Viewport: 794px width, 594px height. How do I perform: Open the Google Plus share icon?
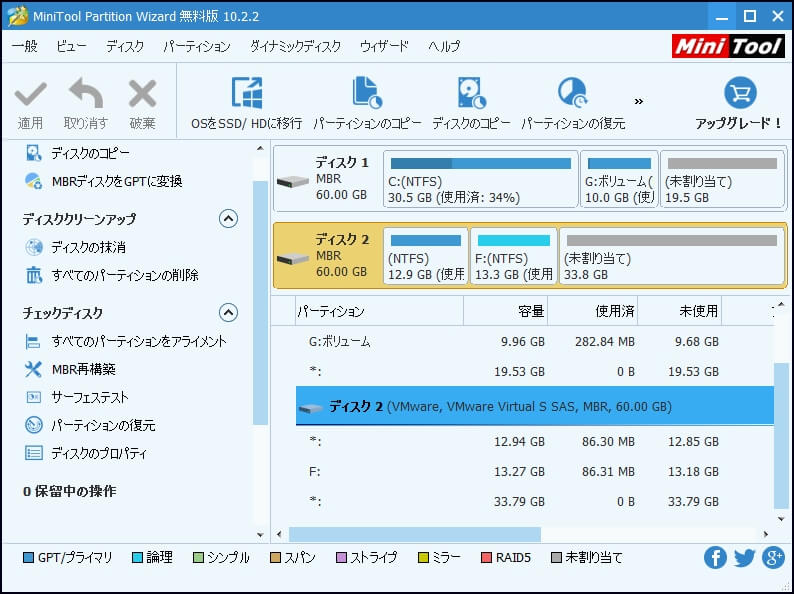pyautogui.click(x=773, y=558)
